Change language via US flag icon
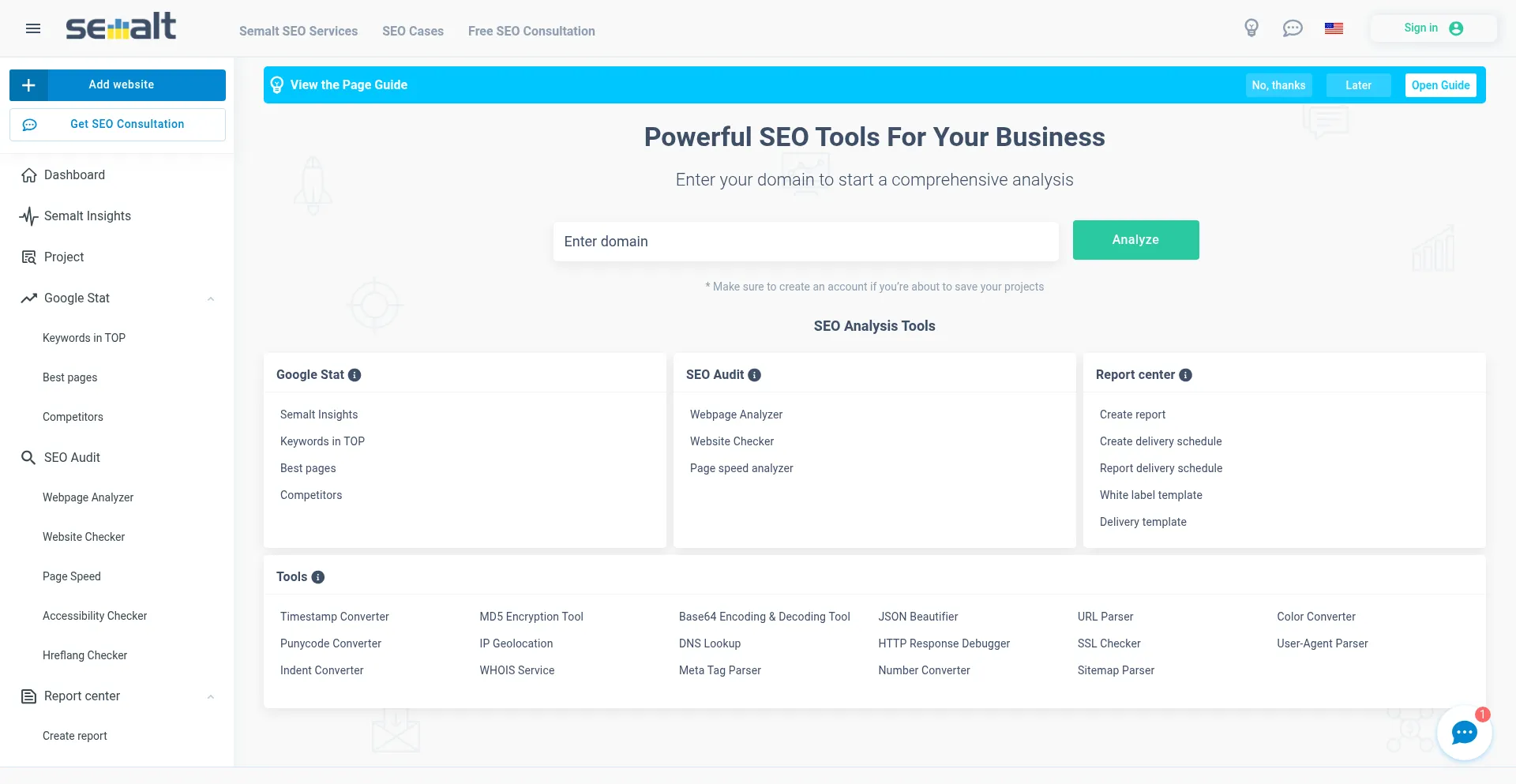This screenshot has height=784, width=1516. point(1334,28)
